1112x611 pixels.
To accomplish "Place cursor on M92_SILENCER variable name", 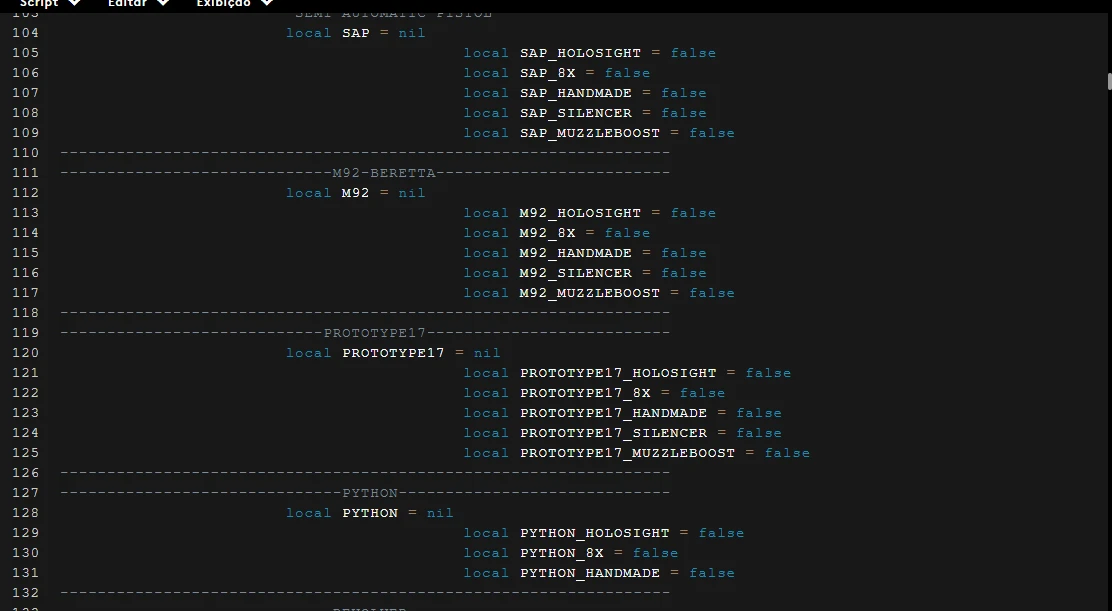I will point(575,273).
